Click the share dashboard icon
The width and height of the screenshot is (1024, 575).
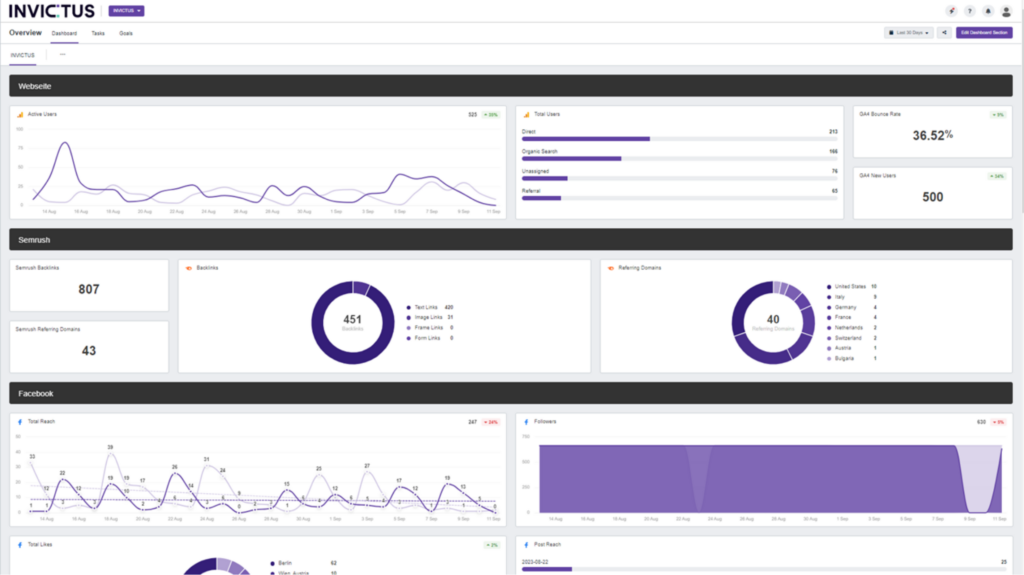(944, 33)
